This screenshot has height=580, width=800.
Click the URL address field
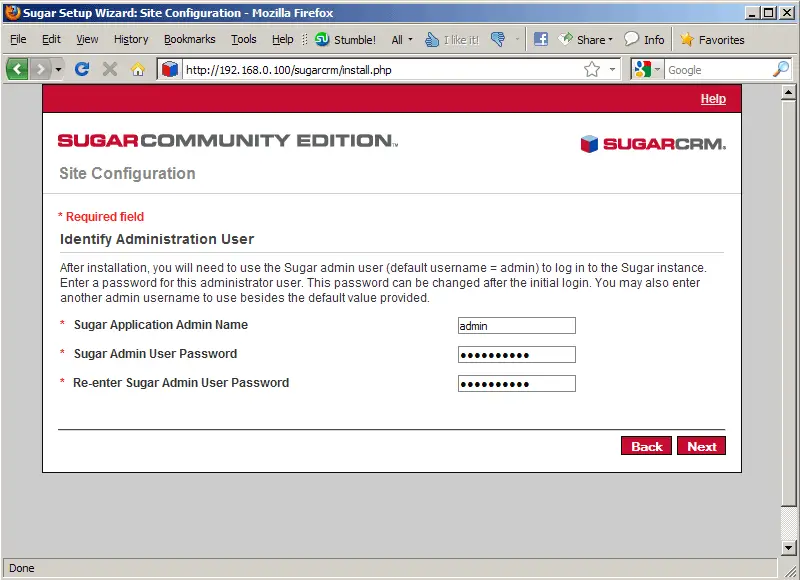[382, 70]
